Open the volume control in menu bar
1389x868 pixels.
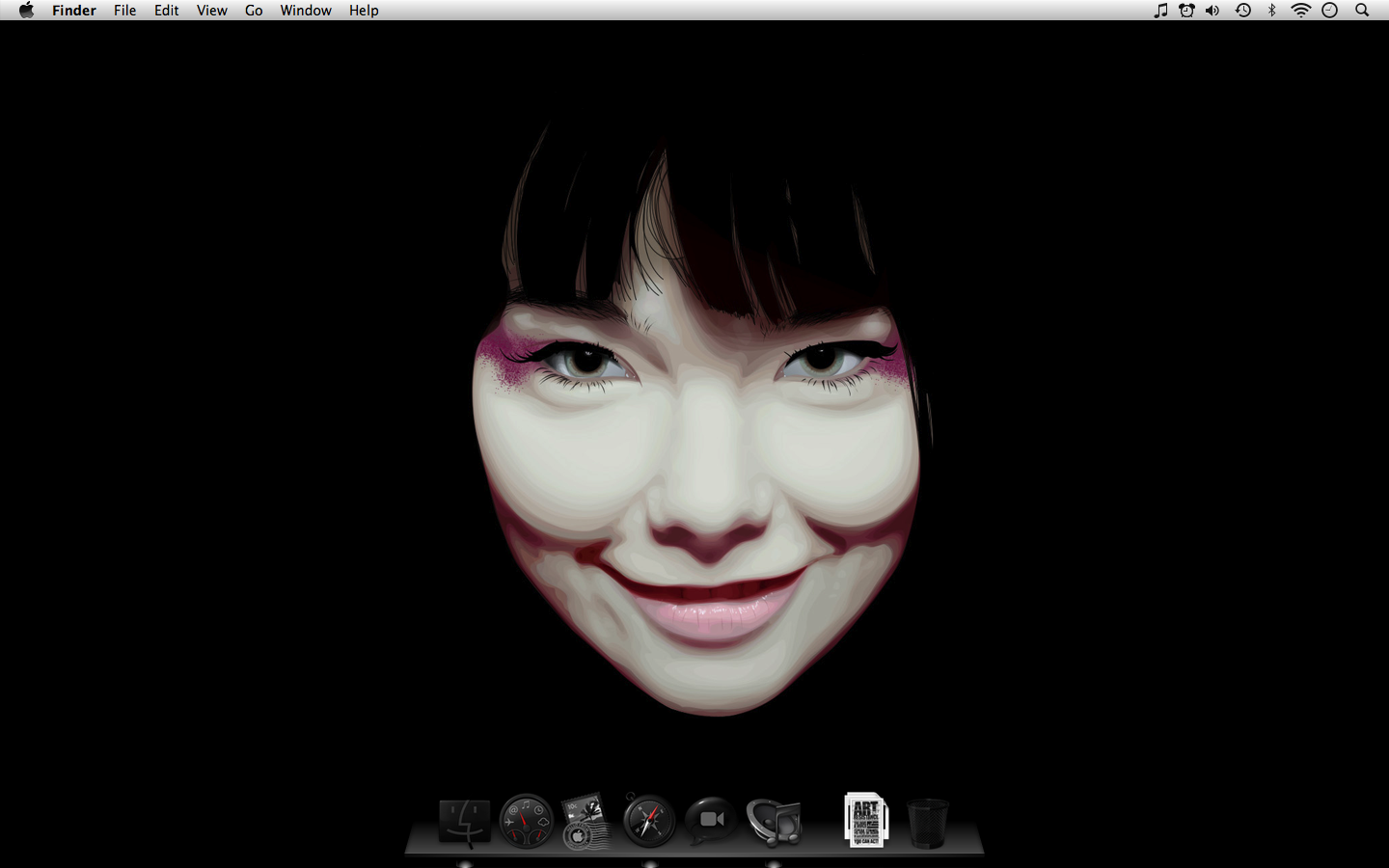(1212, 11)
